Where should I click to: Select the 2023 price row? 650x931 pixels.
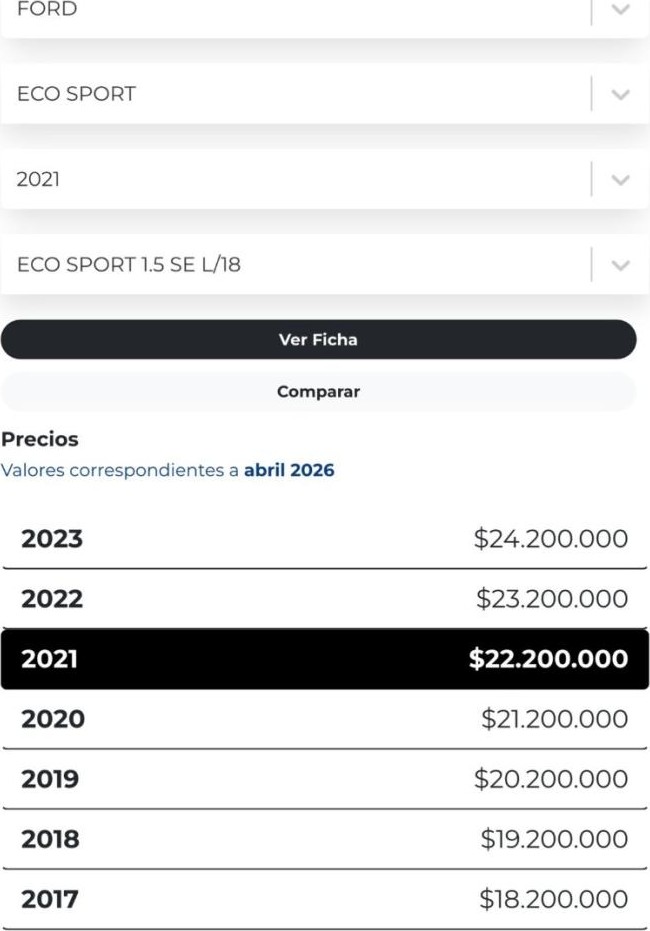point(324,539)
